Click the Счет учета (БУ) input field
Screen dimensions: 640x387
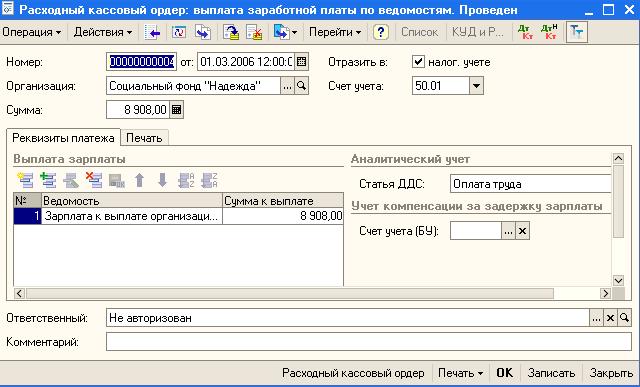(476, 231)
